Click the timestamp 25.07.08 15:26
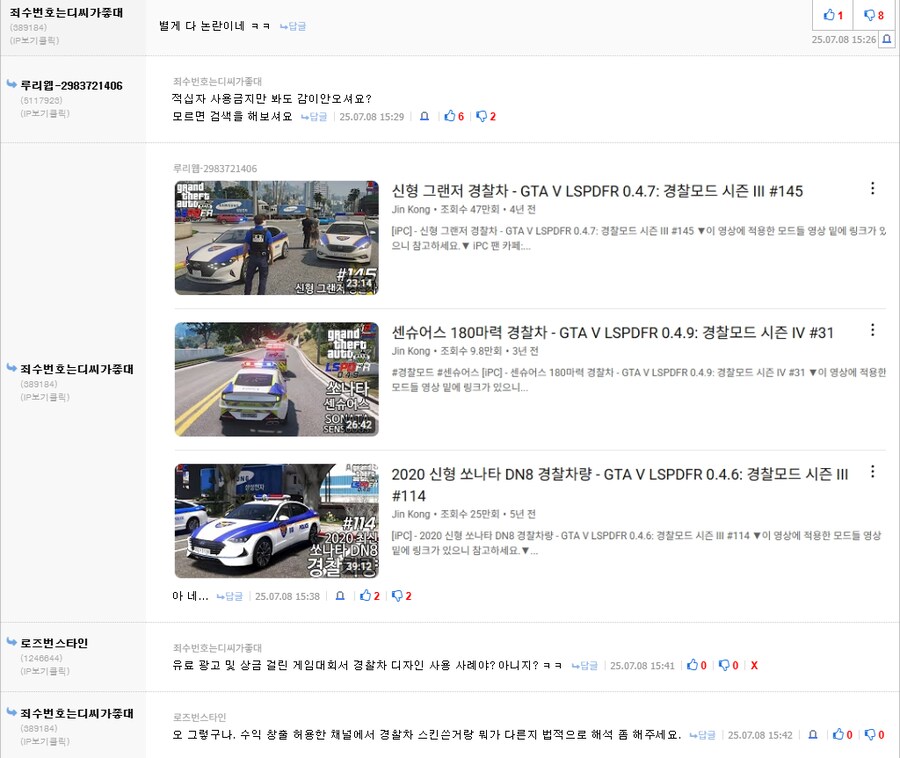Viewport: 900px width, 758px height. [844, 39]
